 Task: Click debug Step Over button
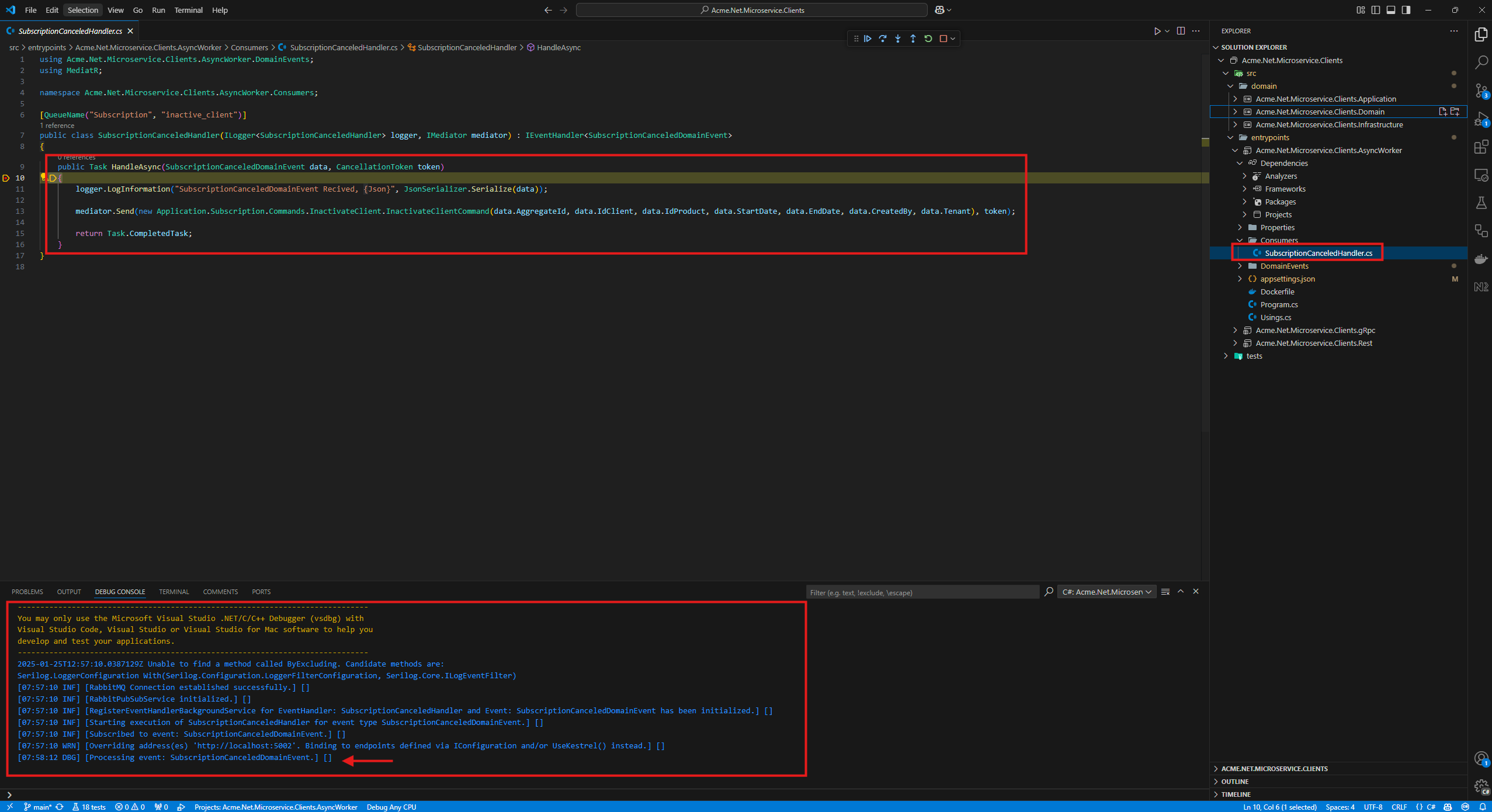coord(883,39)
